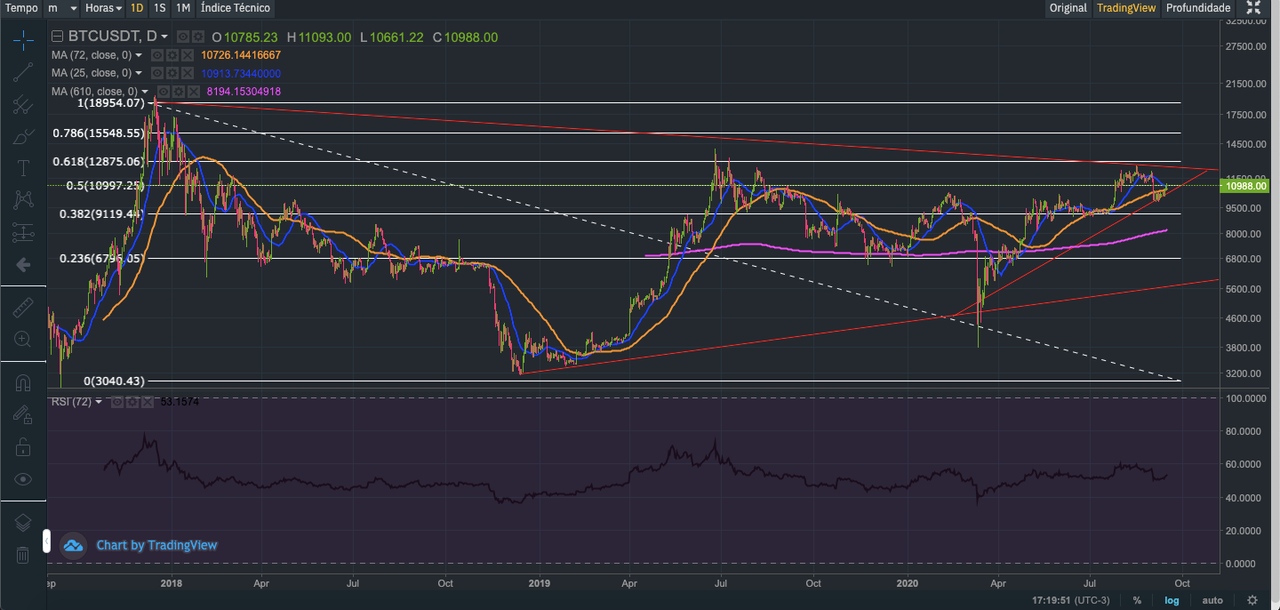This screenshot has height=610, width=1280.
Task: Toggle auto scale at bottom right
Action: [1212, 600]
